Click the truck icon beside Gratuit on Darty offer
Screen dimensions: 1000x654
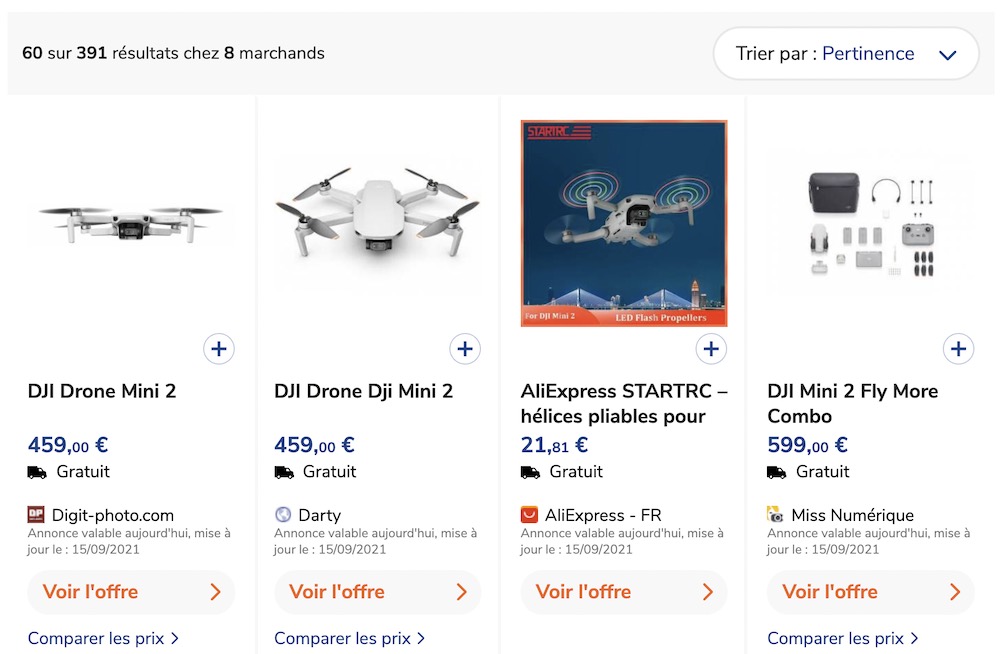tap(283, 471)
